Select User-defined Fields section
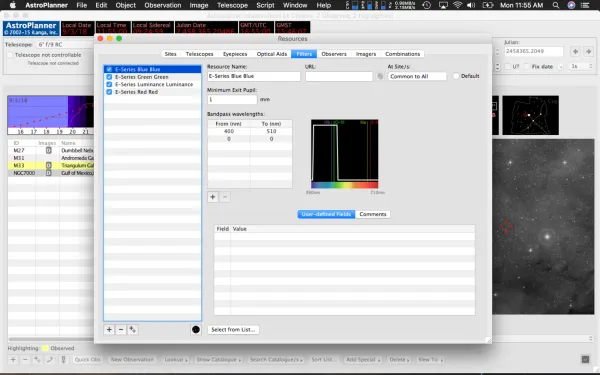Screen dimensions: 600x375 pyautogui.click(x=326, y=214)
